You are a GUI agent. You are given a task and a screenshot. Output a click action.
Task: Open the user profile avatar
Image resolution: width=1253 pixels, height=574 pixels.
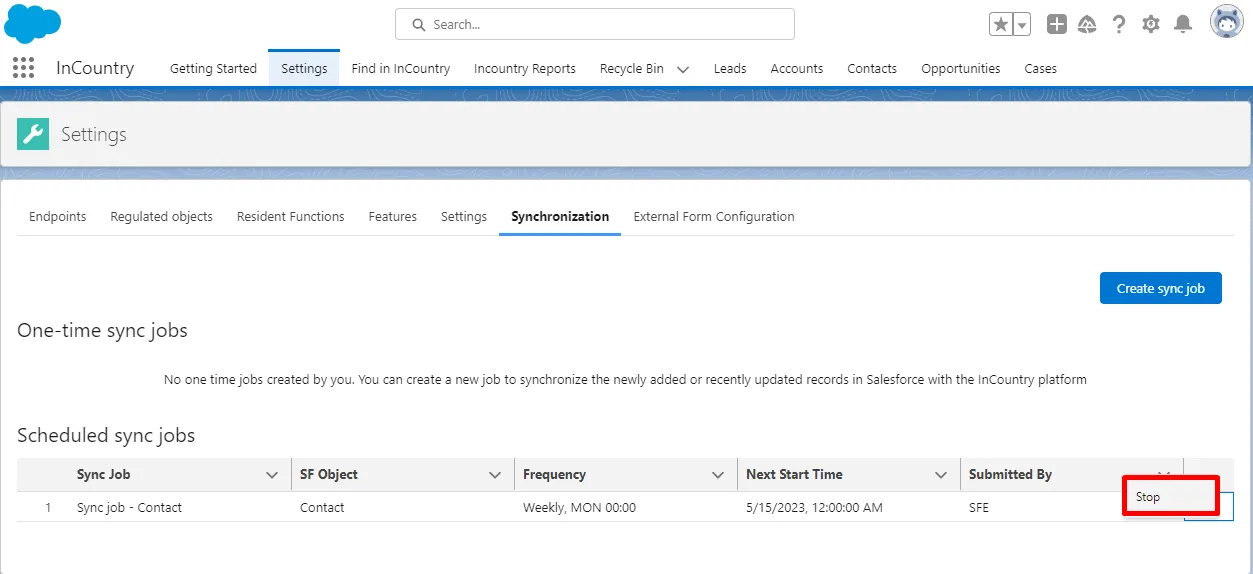[1226, 22]
